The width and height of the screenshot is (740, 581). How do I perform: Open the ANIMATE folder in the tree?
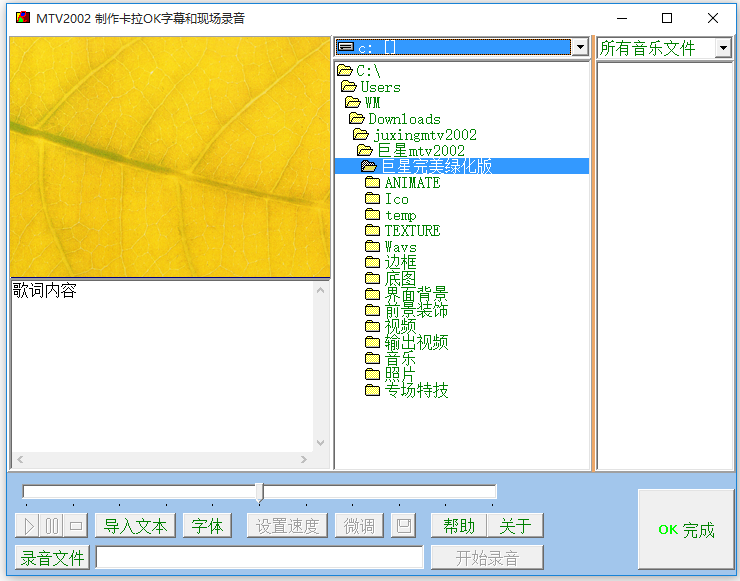click(x=412, y=183)
